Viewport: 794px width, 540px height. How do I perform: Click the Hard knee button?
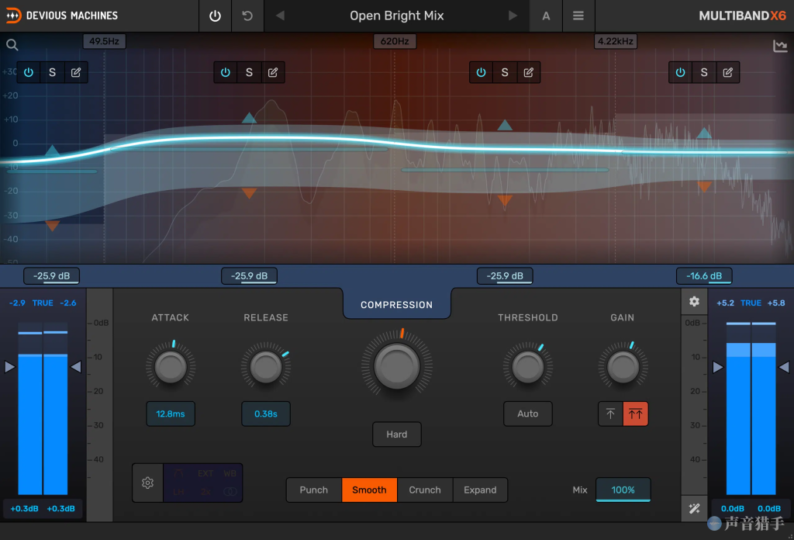tap(397, 434)
